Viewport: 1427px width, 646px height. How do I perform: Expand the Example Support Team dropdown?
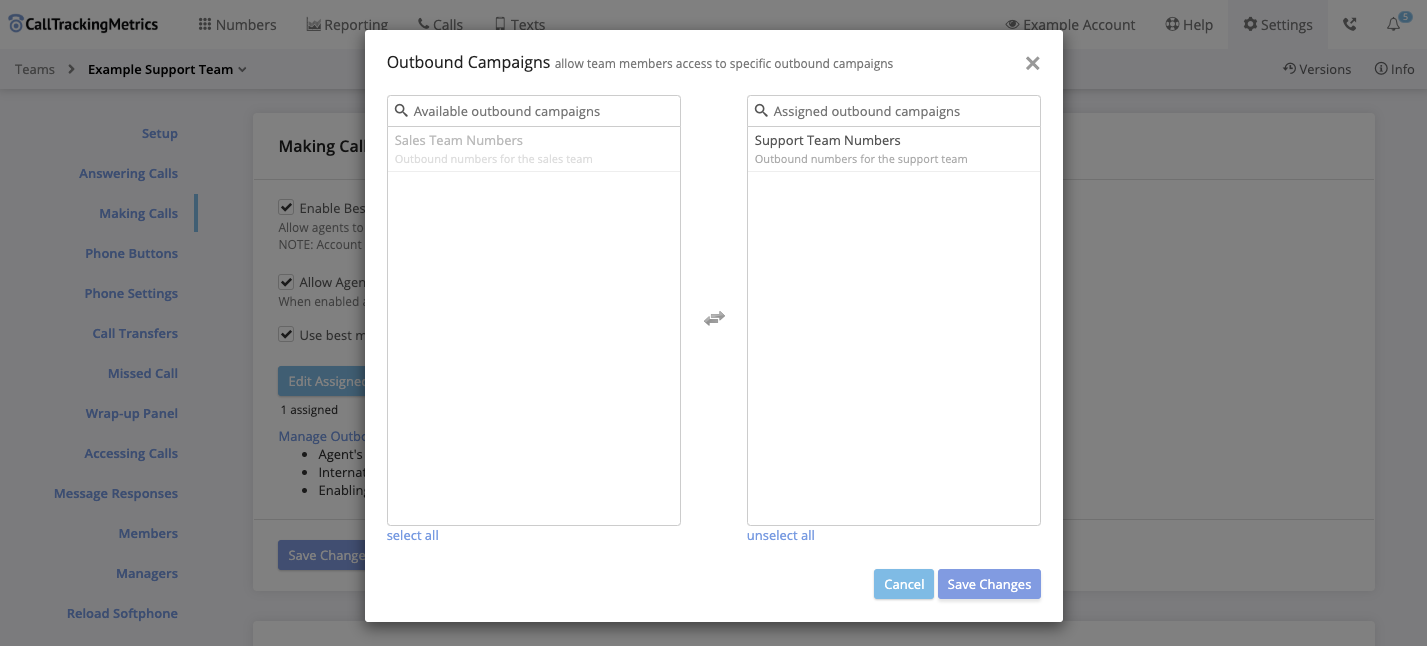click(x=167, y=69)
